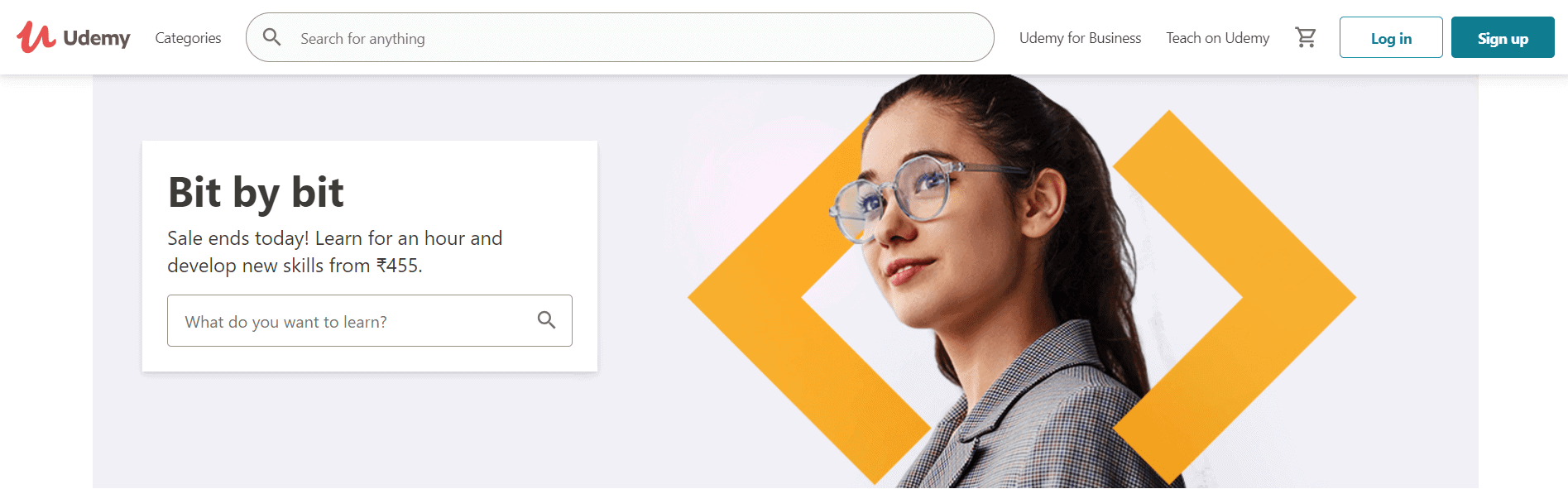Viewport: 1568px width, 489px height.
Task: Click the ₹455 price in the promo text
Action: 399,266
